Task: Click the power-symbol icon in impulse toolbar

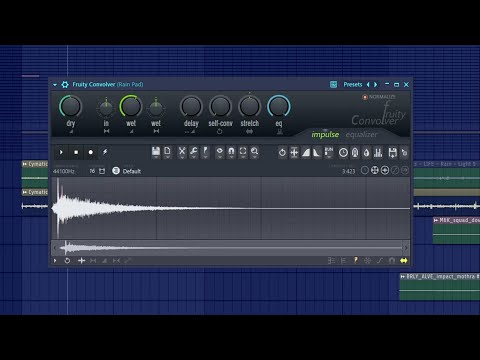Action: click(x=282, y=153)
